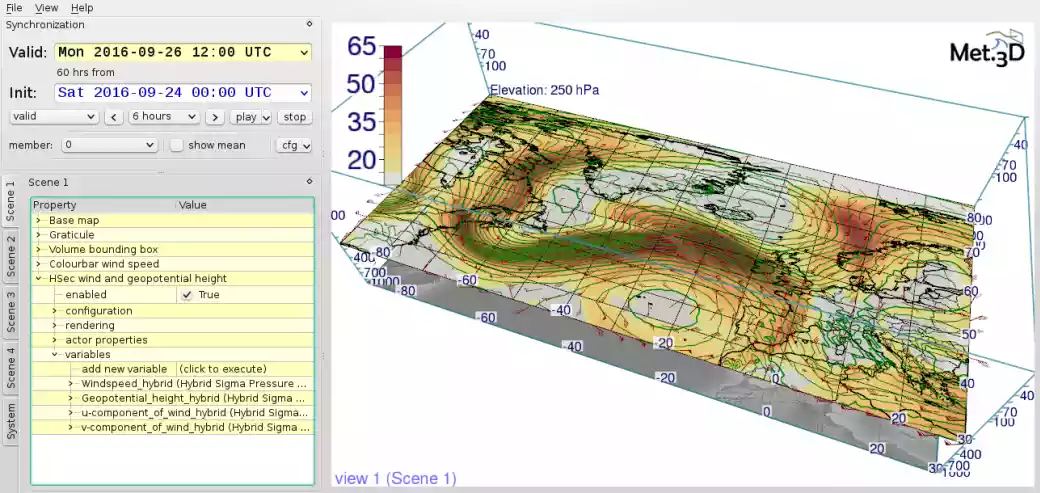Click the 60 hrs from label
The height and width of the screenshot is (493, 1040).
[86, 72]
